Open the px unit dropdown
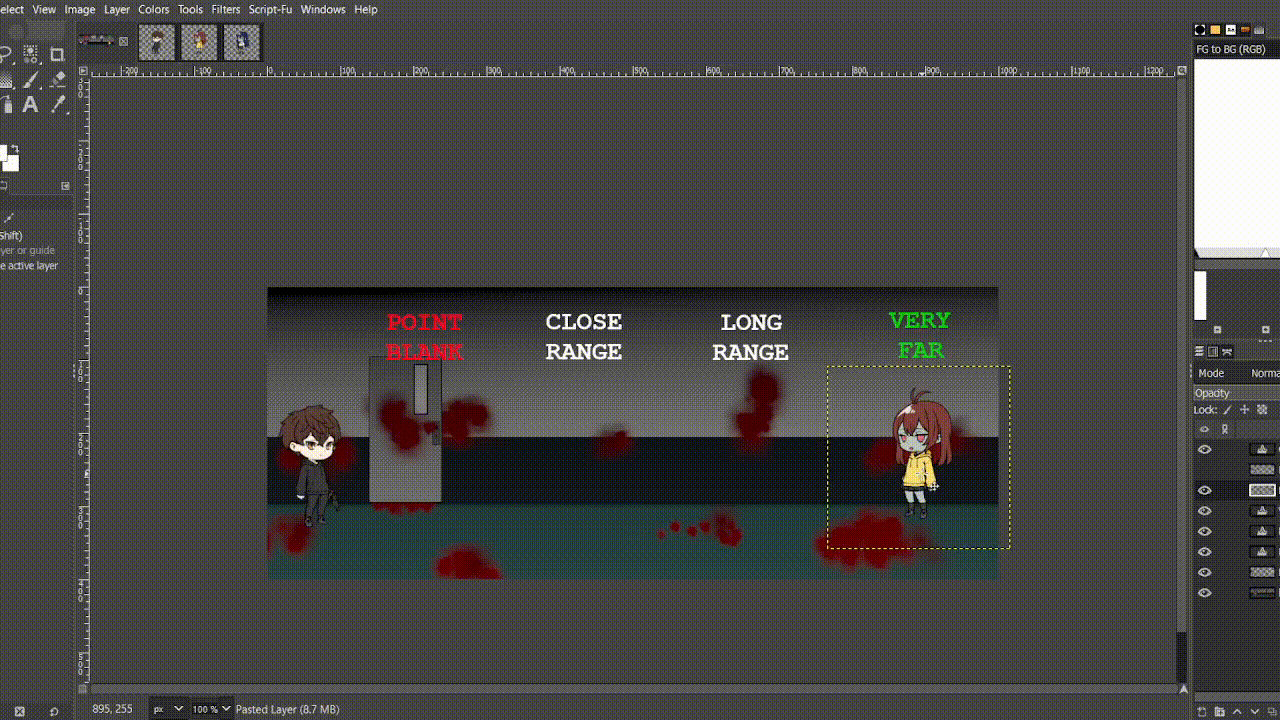 click(x=167, y=709)
